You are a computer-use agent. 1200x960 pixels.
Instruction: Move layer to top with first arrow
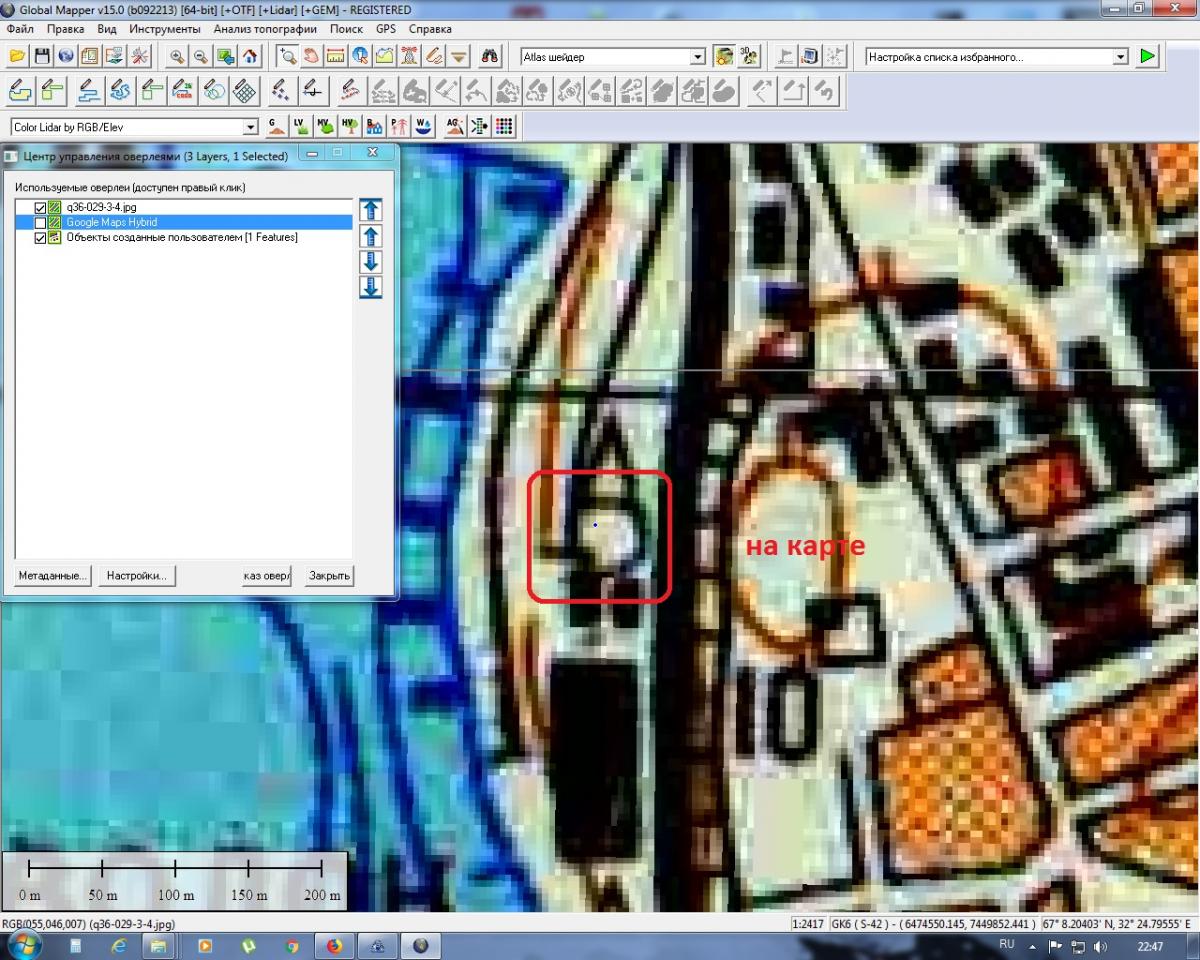(x=370, y=210)
